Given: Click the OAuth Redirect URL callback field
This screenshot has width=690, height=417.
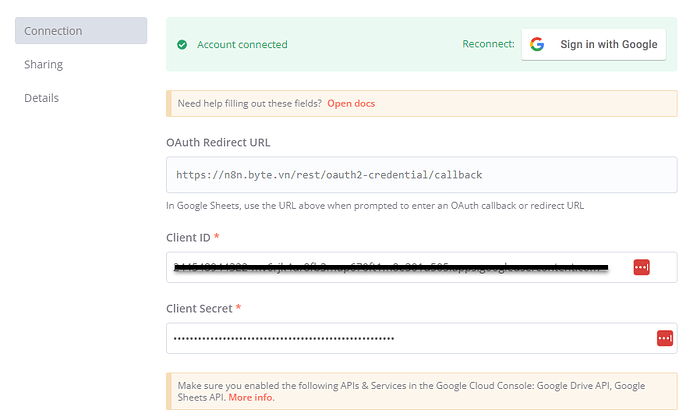Looking at the screenshot, I should coord(420,175).
